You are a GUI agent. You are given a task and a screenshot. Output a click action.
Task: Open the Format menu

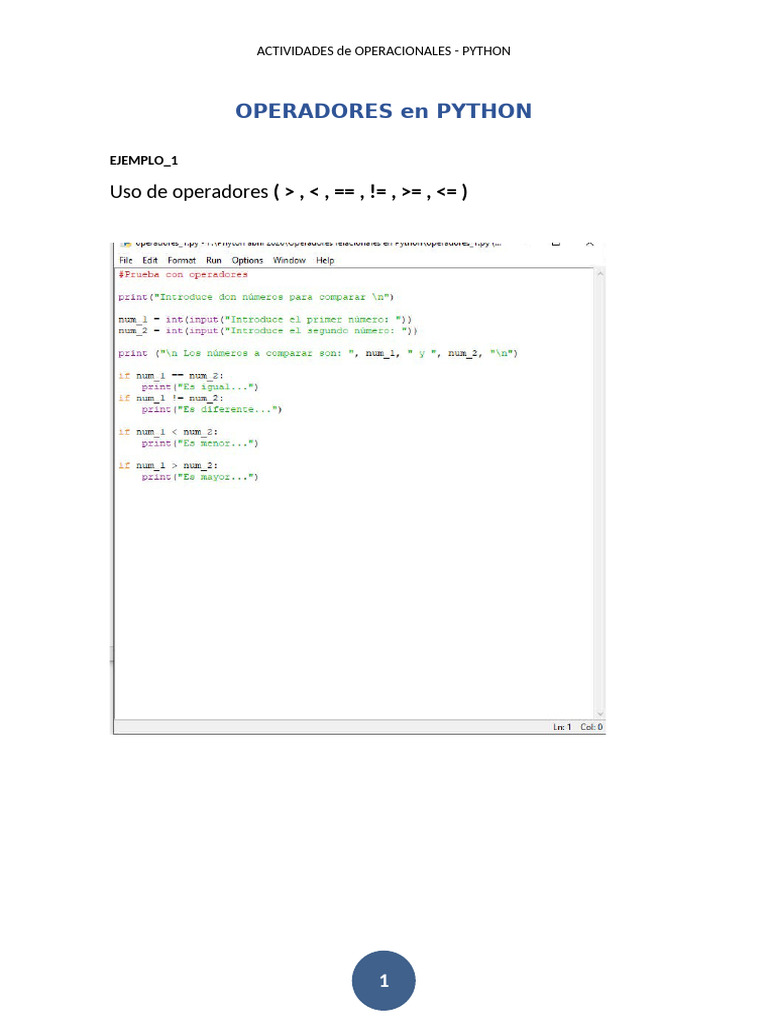point(182,260)
